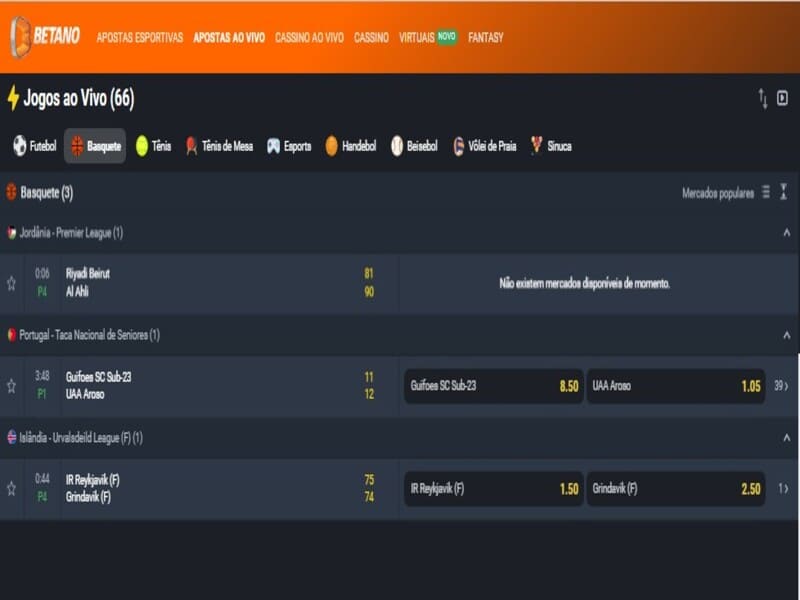800x600 pixels.
Task: Click the Basquete (3) section heading
Action: [46, 193]
